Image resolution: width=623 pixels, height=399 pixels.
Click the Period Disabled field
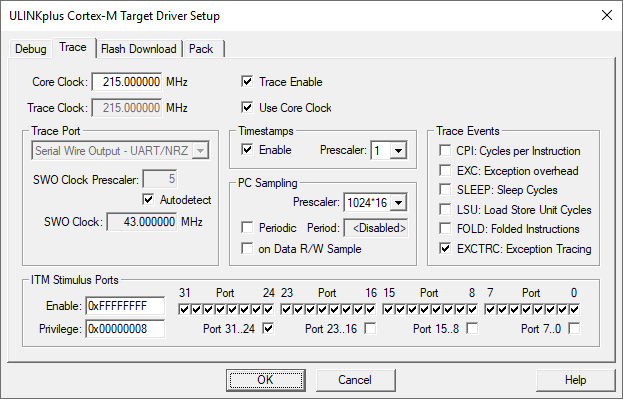click(375, 228)
